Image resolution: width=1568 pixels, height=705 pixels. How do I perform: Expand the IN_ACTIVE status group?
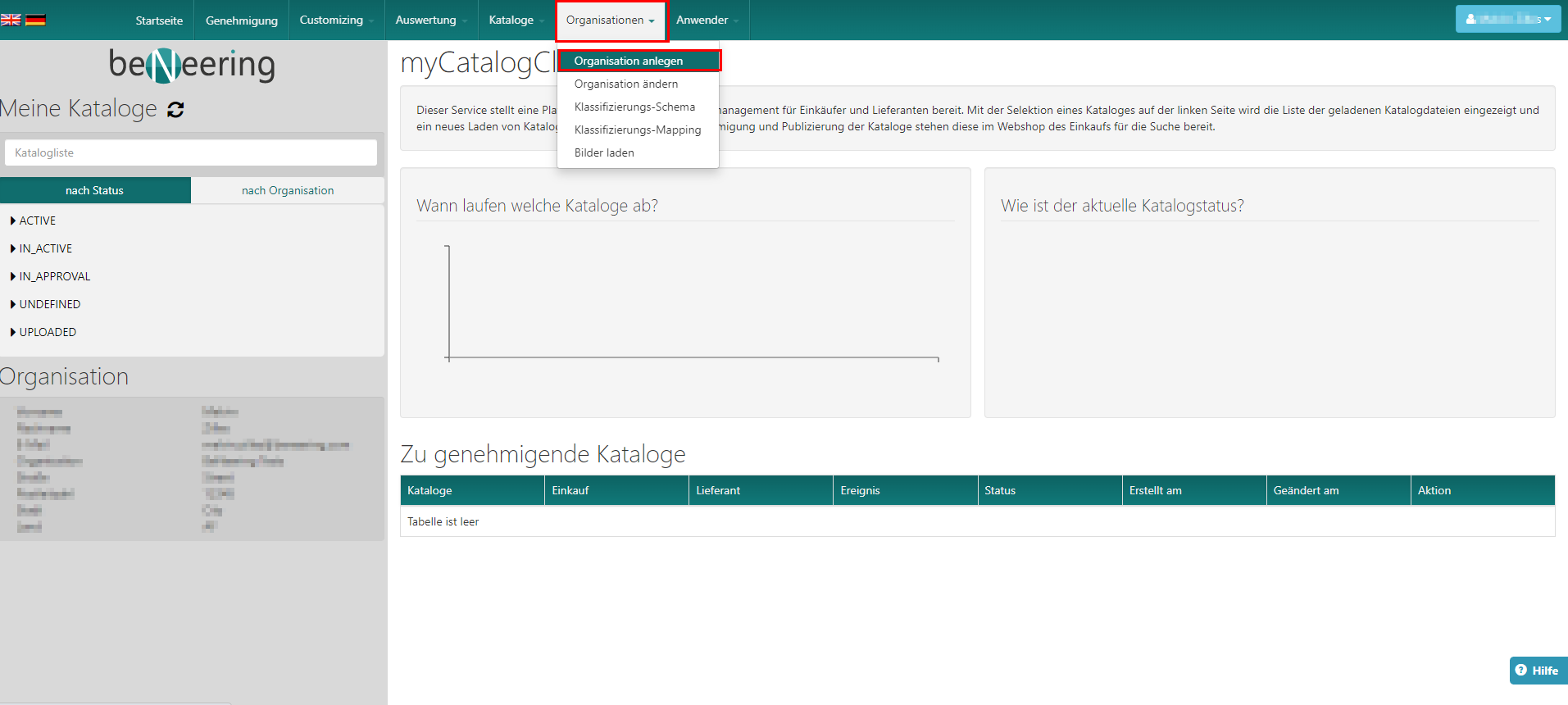click(x=45, y=248)
